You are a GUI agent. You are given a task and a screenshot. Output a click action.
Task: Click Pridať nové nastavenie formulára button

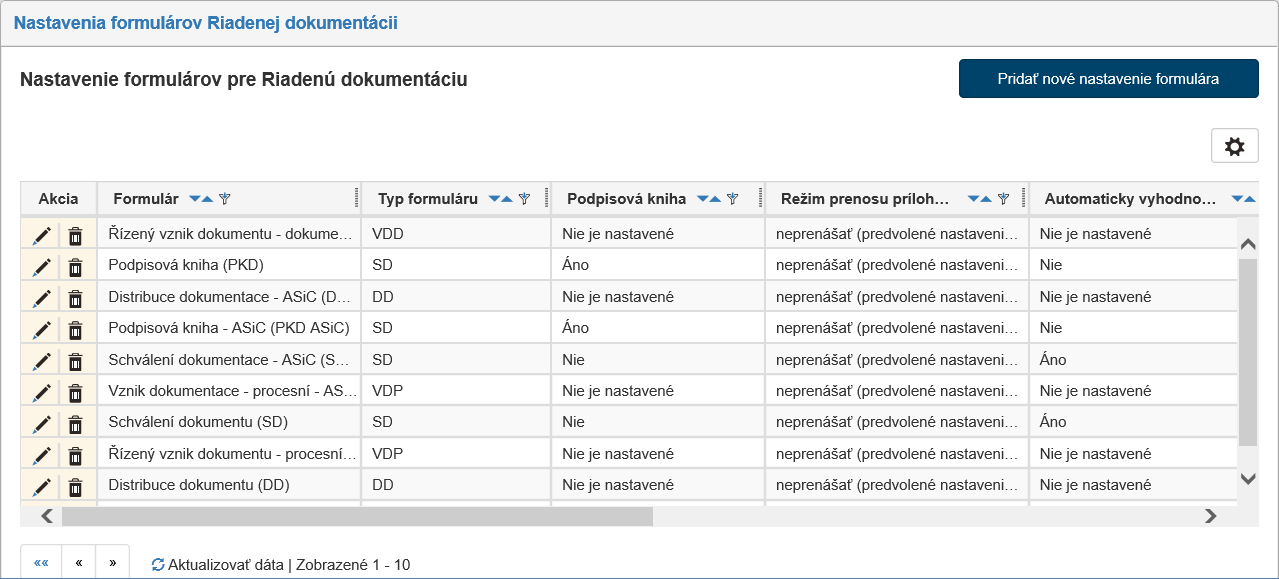[x=1108, y=79]
